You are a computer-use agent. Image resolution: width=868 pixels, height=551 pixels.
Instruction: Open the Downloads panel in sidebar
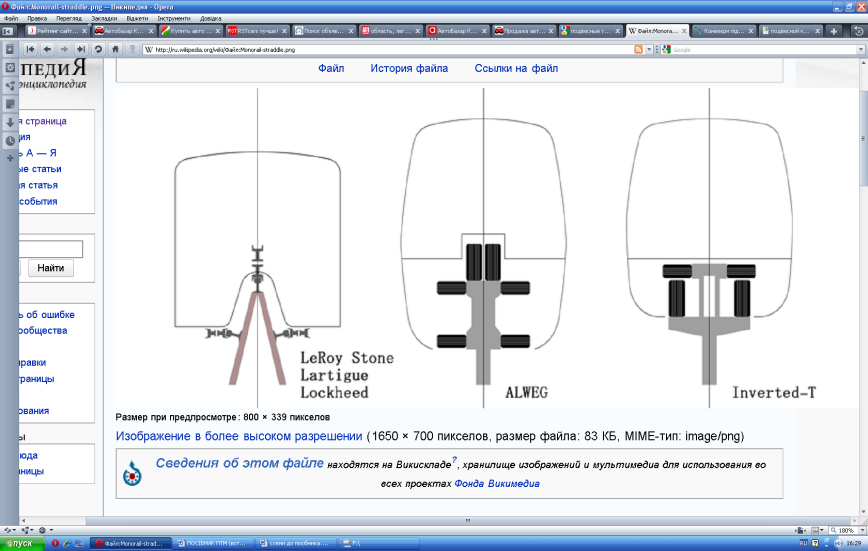(x=10, y=122)
